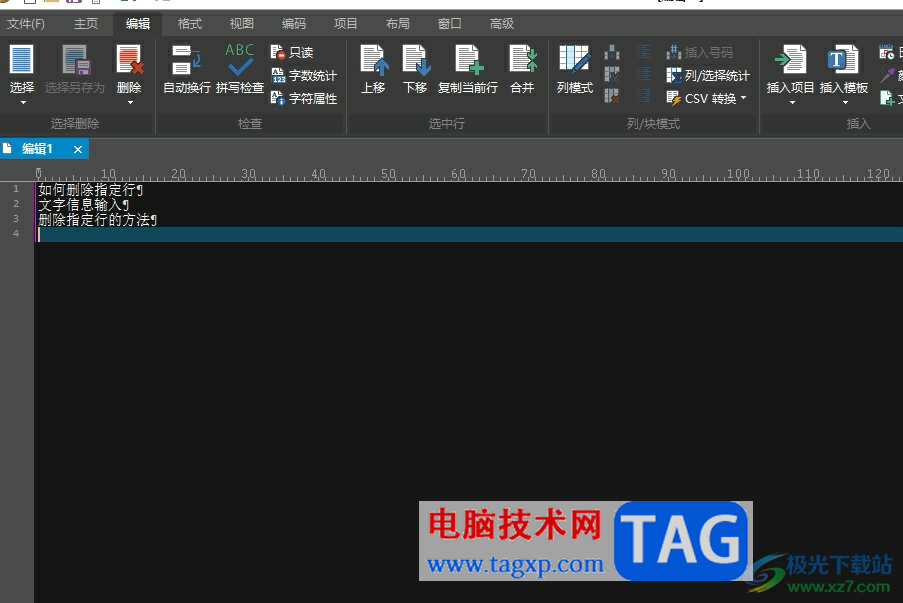903x603 pixels.
Task: Switch to the 格式 ribbon tab
Action: coord(189,24)
